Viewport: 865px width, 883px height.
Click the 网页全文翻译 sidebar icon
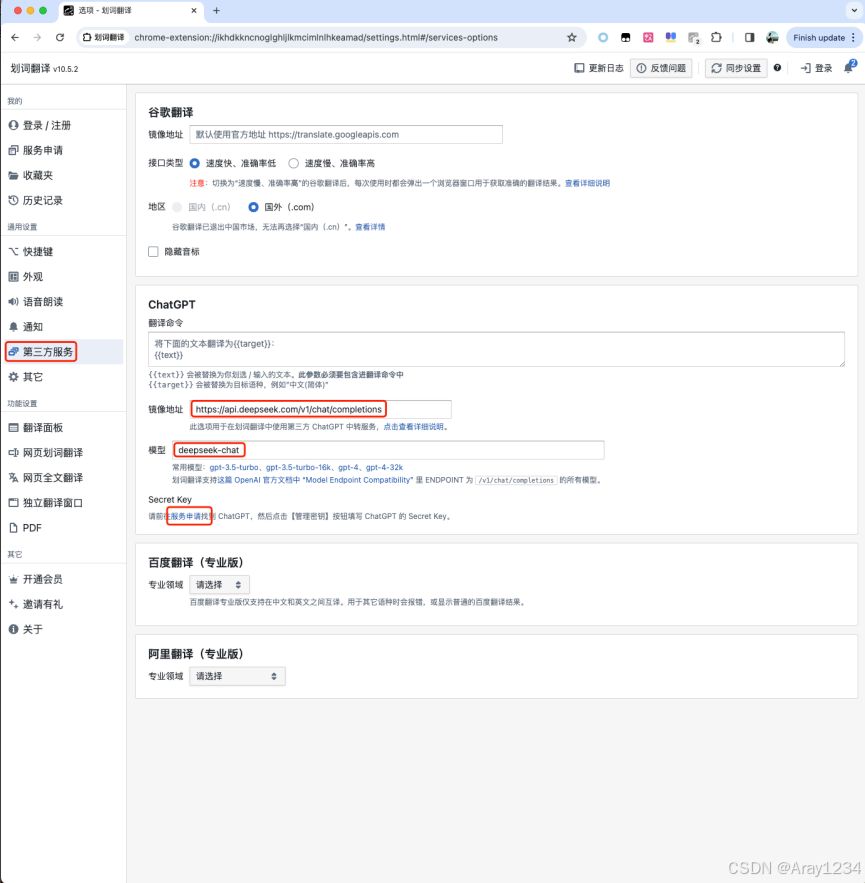coord(14,478)
